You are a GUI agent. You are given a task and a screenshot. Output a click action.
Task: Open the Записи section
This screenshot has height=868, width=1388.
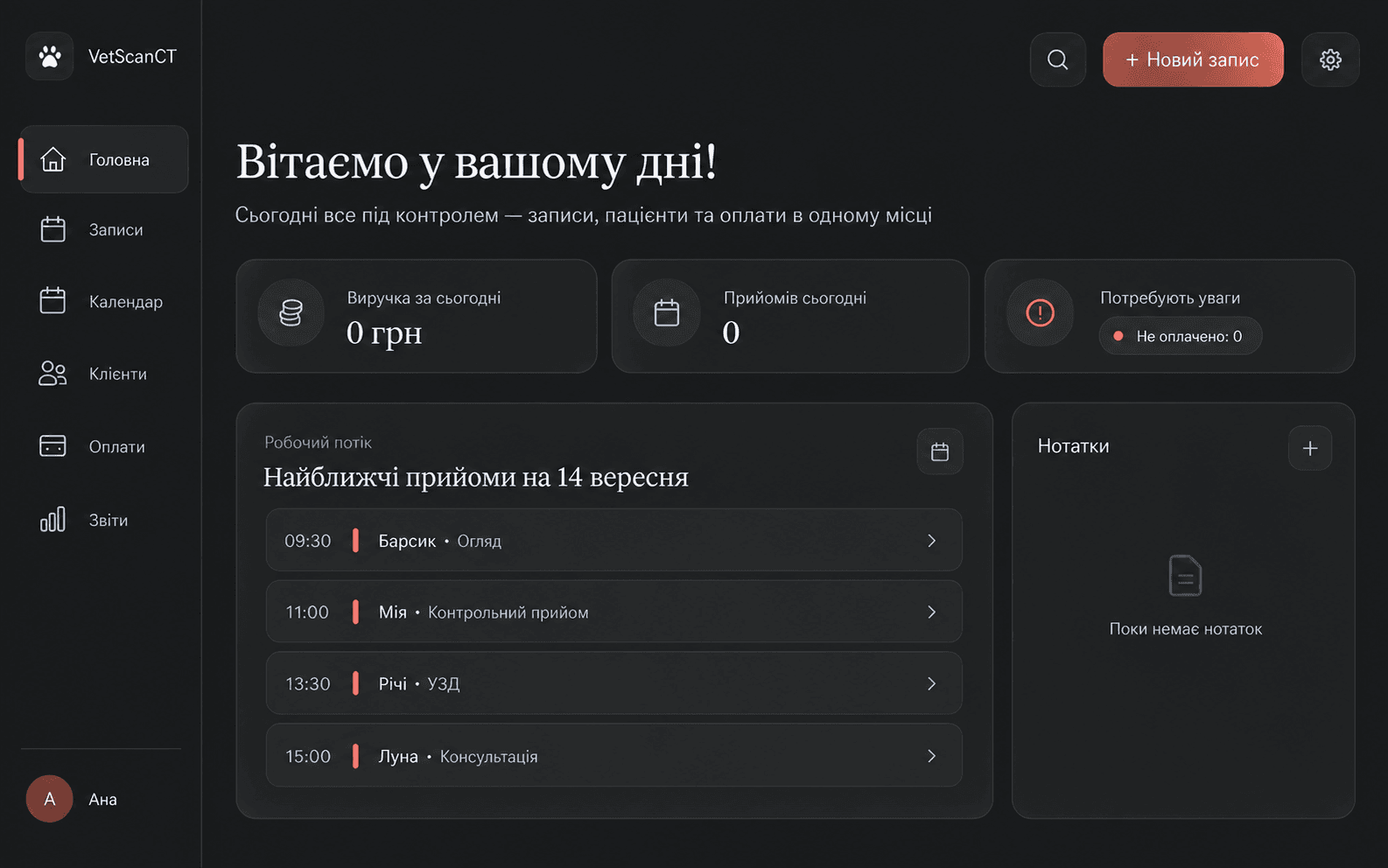pyautogui.click(x=105, y=229)
